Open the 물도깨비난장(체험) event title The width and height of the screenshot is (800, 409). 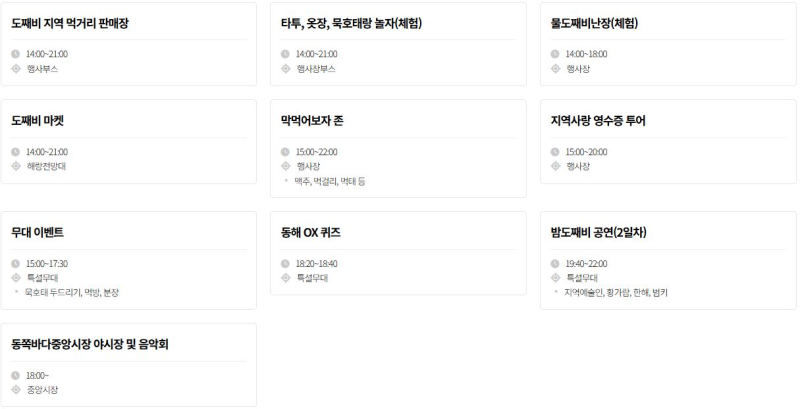tap(594, 23)
